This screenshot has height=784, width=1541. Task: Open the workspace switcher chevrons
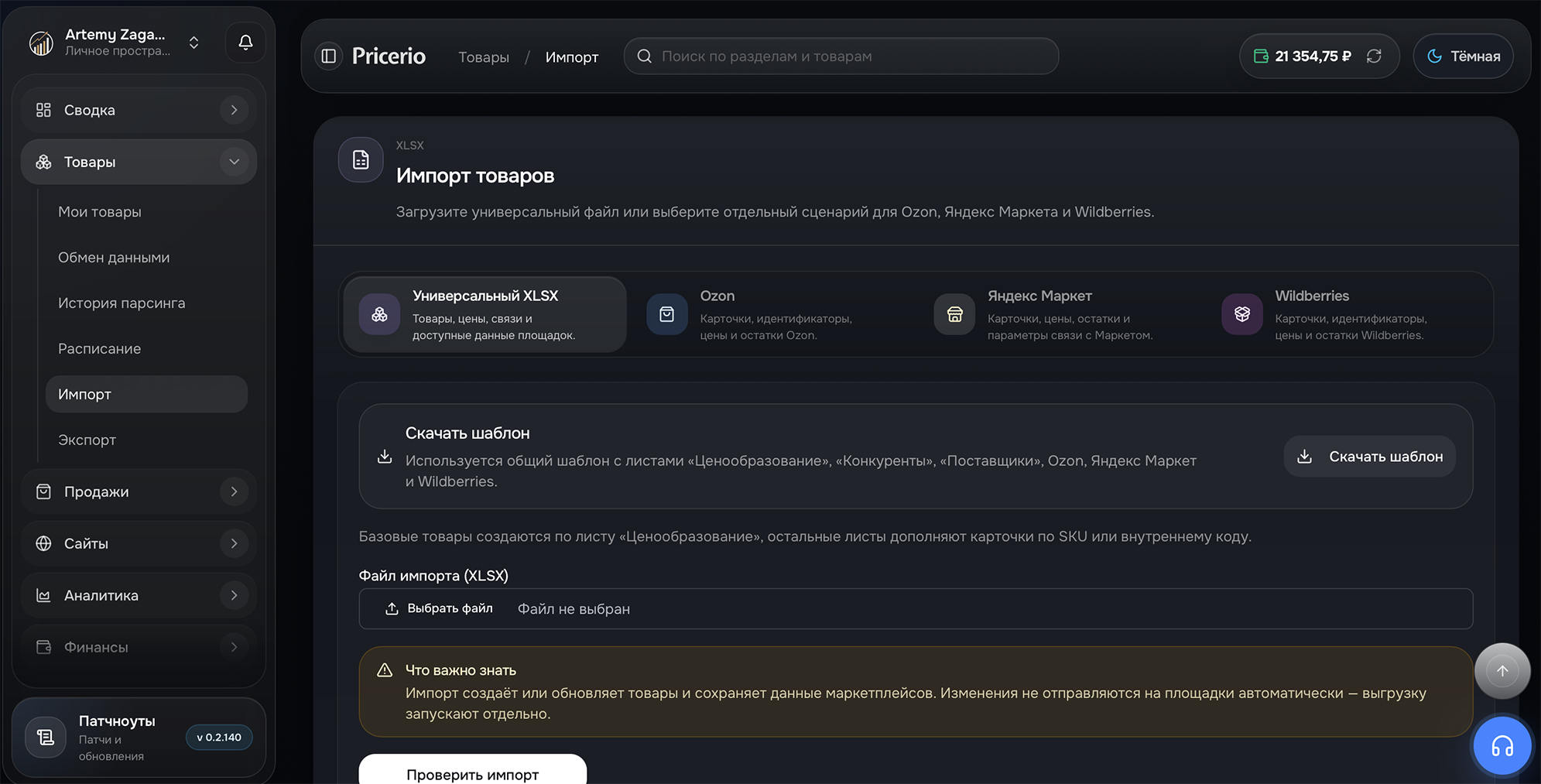coord(193,43)
